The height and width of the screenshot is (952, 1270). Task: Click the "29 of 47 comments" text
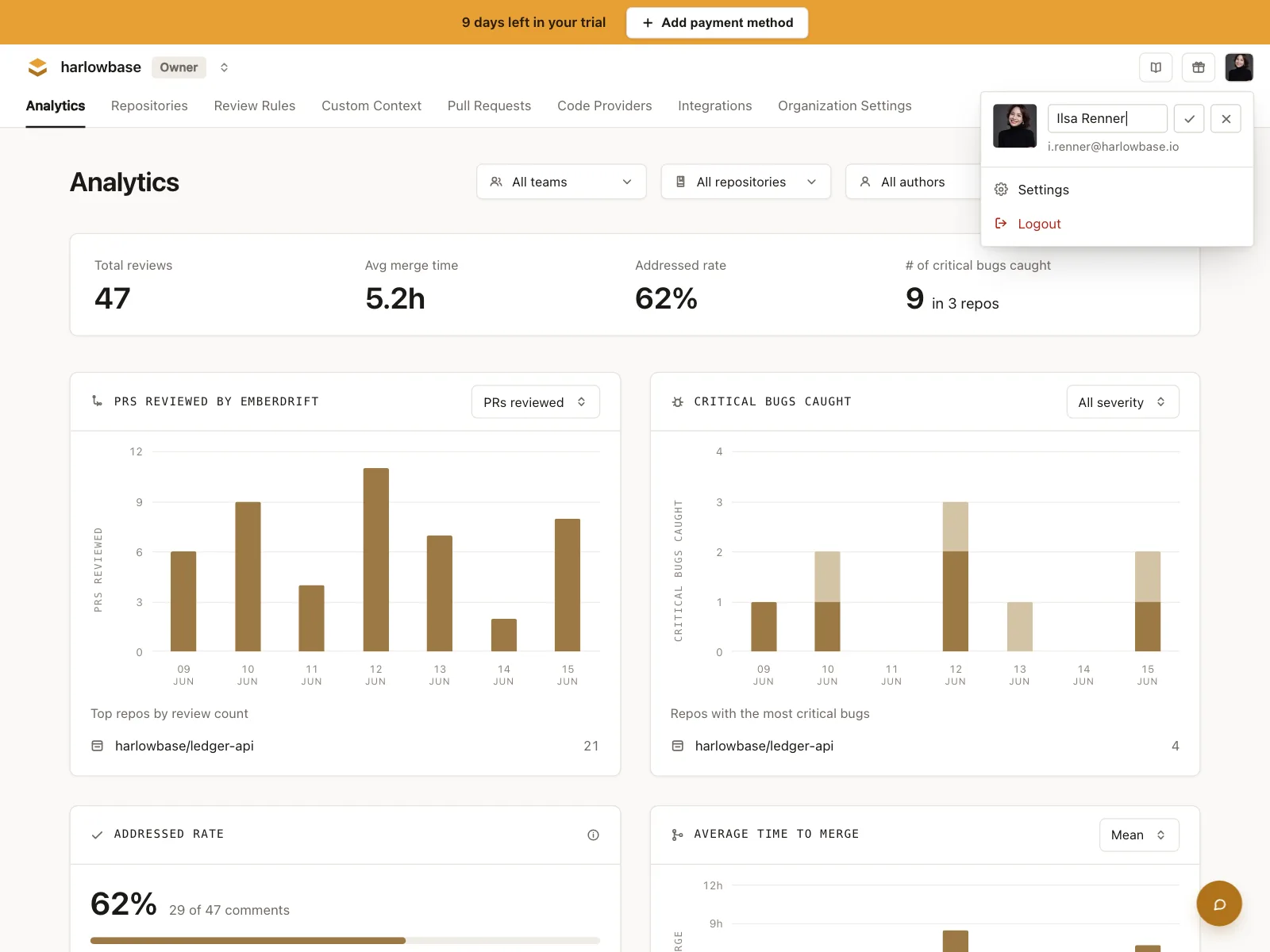tap(229, 910)
